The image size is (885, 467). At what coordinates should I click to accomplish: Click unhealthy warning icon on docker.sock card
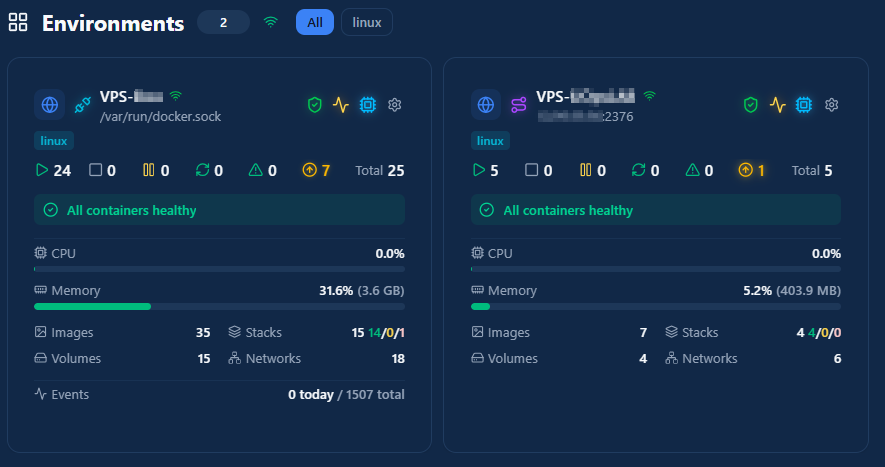(256, 170)
